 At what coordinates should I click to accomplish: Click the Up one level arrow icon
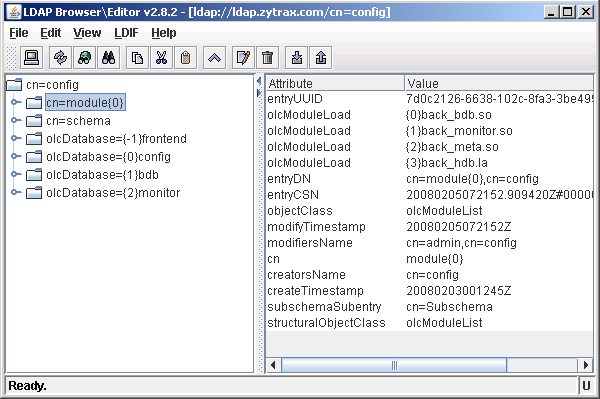point(214,58)
